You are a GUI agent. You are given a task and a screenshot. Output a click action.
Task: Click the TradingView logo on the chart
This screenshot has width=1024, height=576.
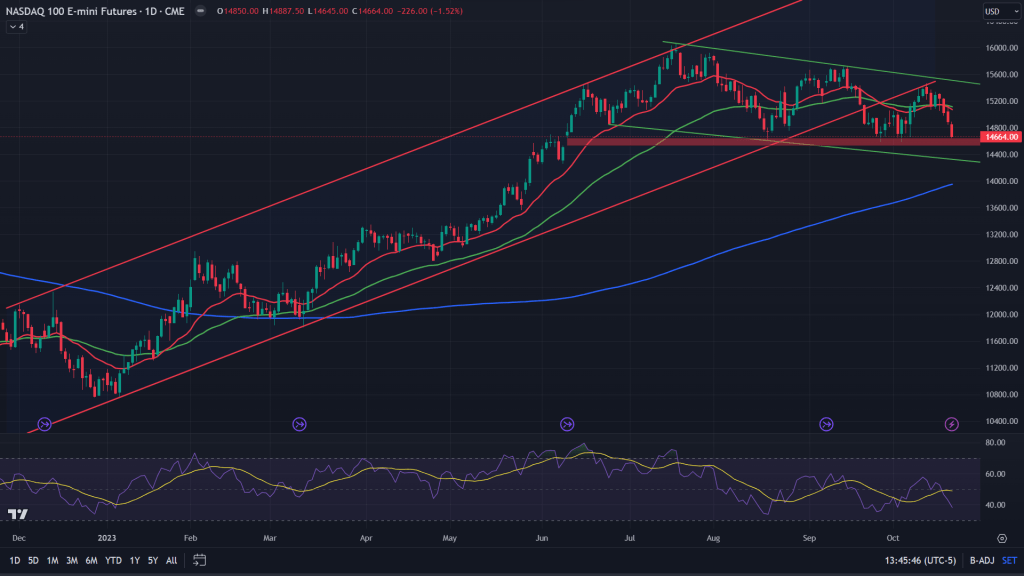click(17, 514)
